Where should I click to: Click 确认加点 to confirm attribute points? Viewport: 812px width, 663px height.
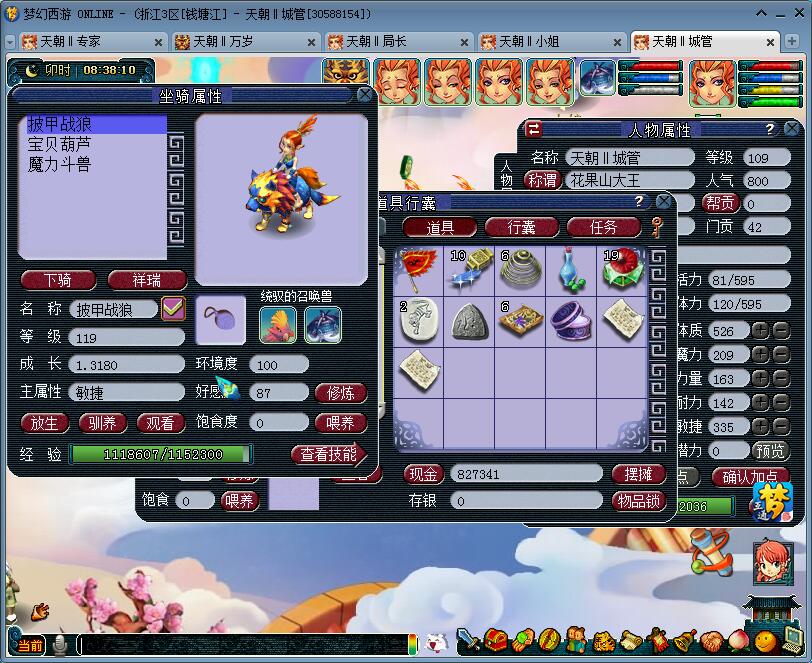click(750, 477)
